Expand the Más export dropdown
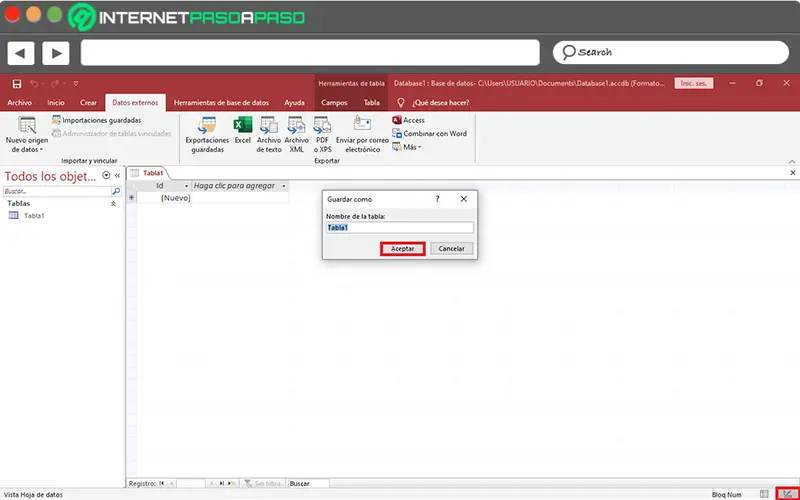This screenshot has width=800, height=500. [x=407, y=147]
